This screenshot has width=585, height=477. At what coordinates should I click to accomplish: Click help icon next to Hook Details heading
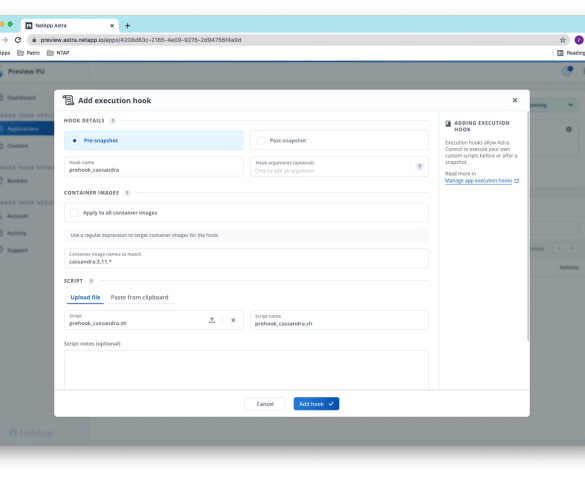(113, 120)
